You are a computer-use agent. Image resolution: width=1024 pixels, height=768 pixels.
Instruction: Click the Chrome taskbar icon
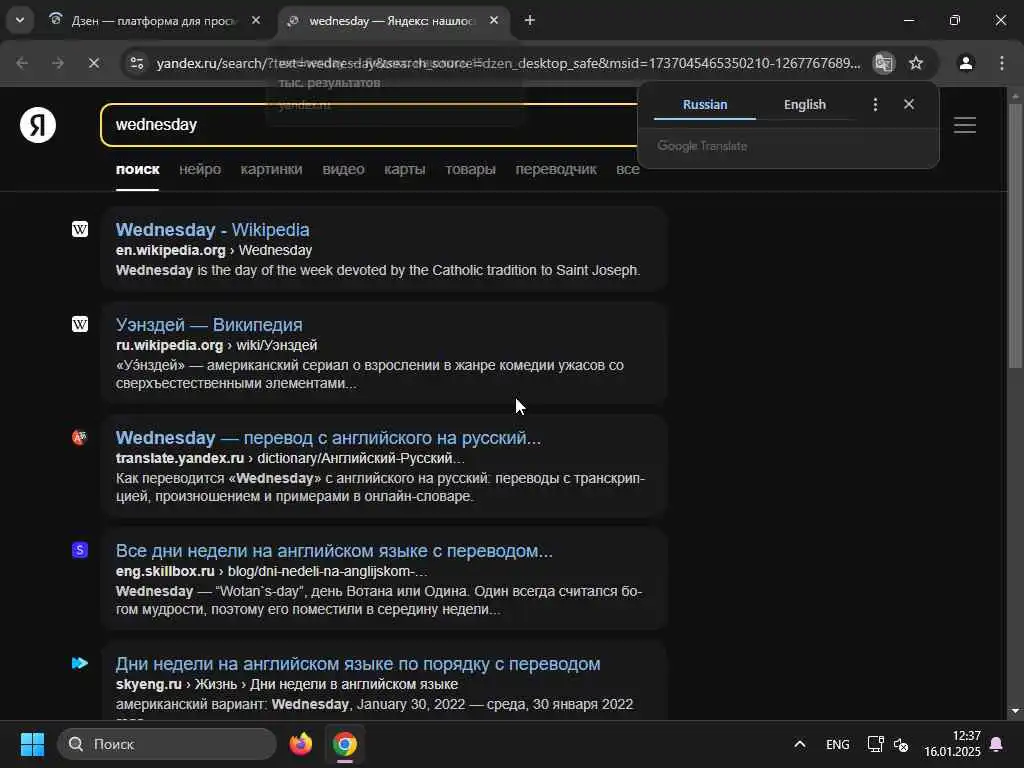pyautogui.click(x=345, y=744)
